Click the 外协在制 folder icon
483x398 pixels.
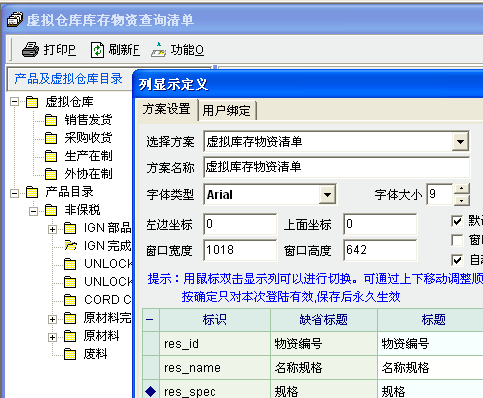(x=51, y=174)
